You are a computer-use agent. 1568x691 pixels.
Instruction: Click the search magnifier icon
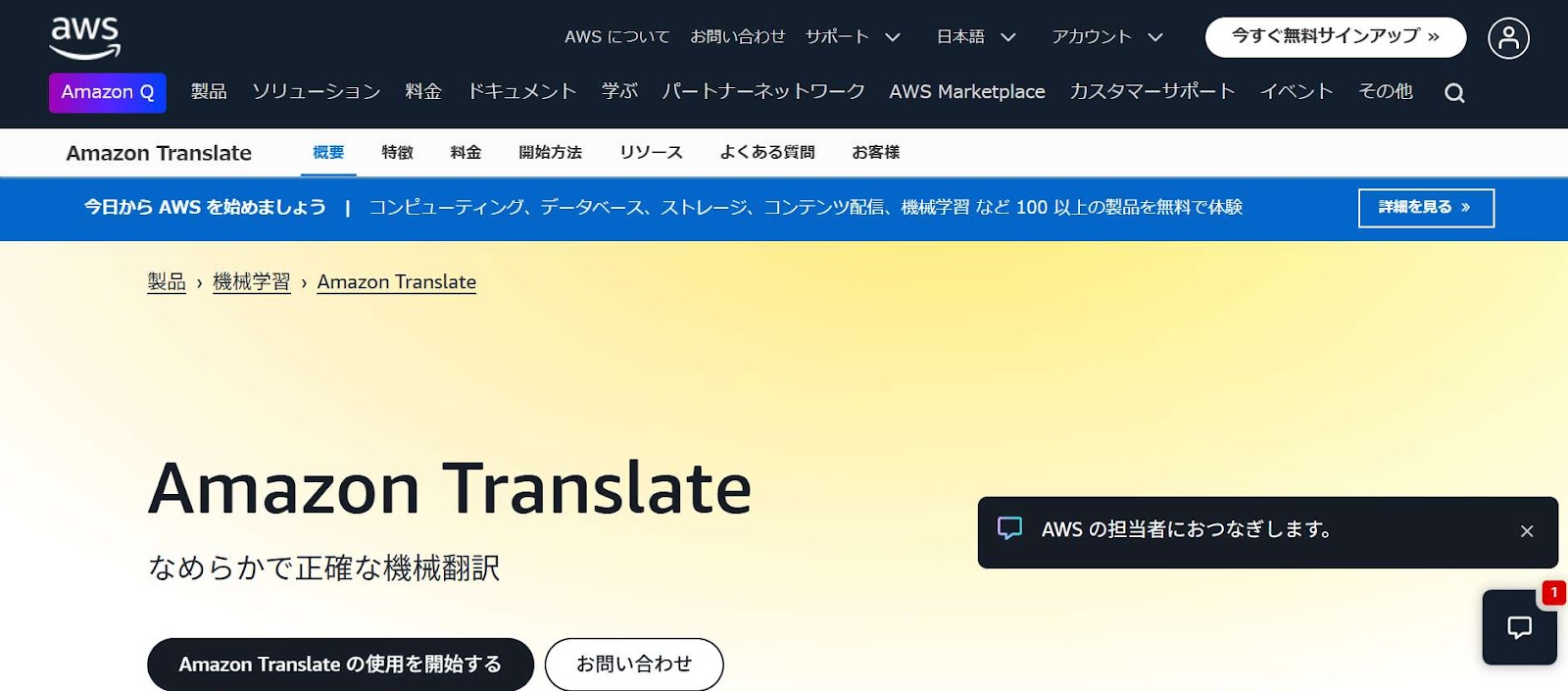pyautogui.click(x=1454, y=93)
